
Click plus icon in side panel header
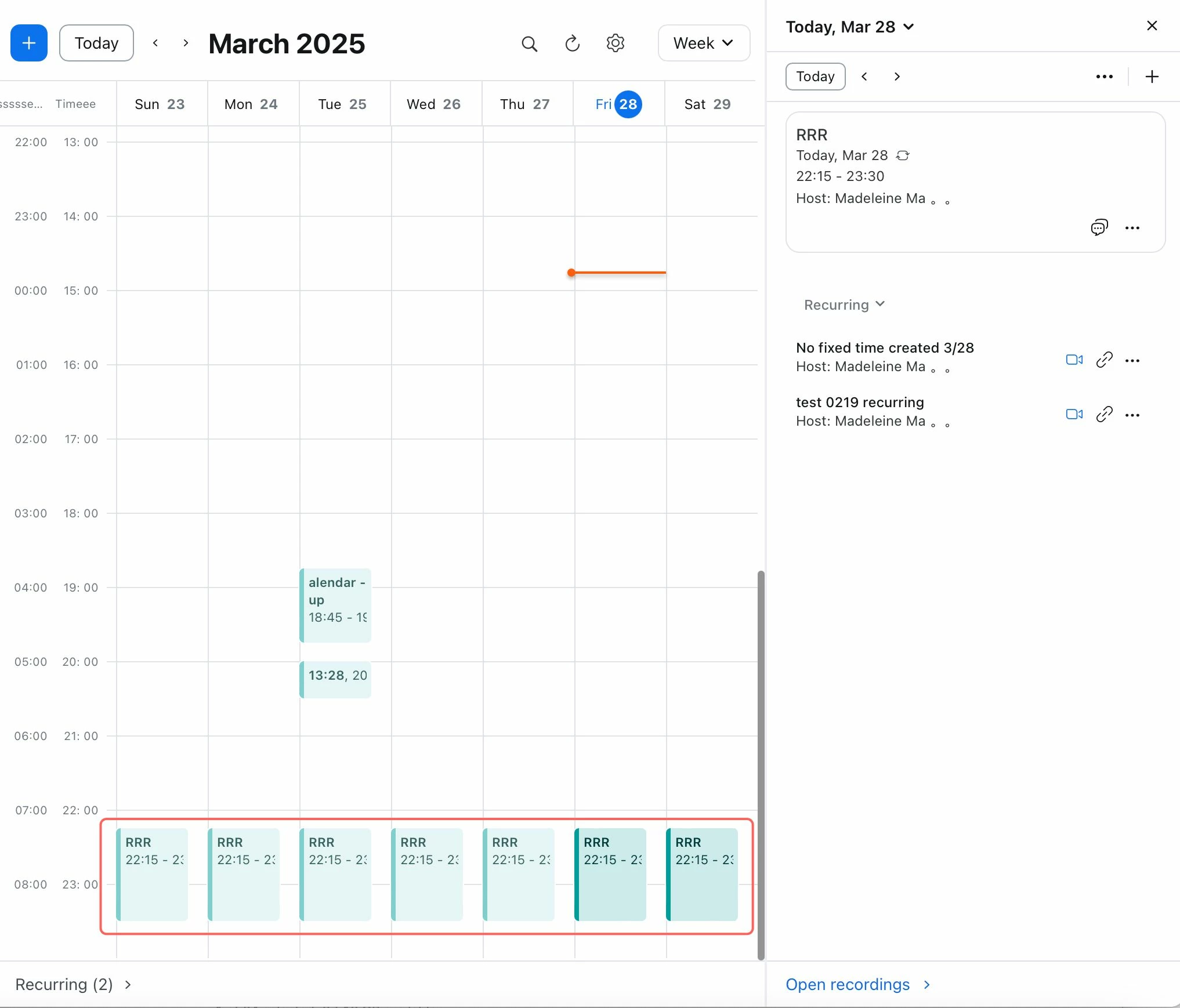(1152, 77)
